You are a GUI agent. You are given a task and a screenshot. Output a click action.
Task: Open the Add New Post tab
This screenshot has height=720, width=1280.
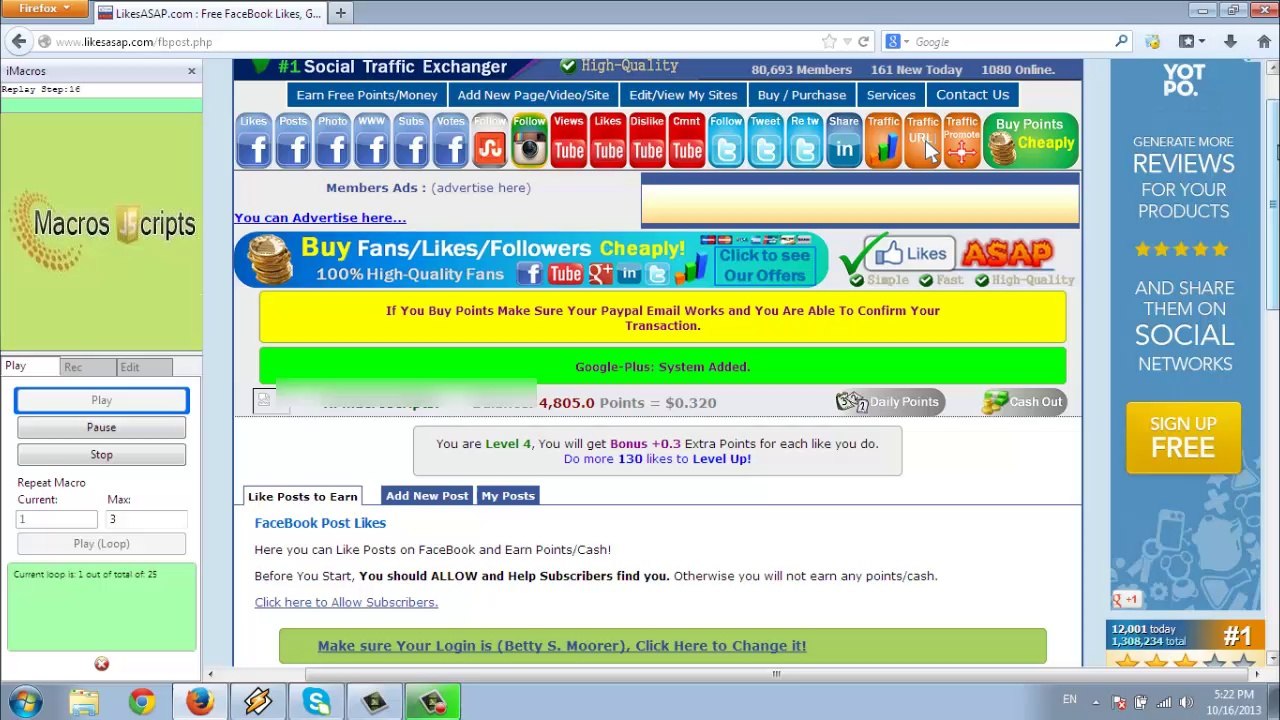tap(427, 496)
